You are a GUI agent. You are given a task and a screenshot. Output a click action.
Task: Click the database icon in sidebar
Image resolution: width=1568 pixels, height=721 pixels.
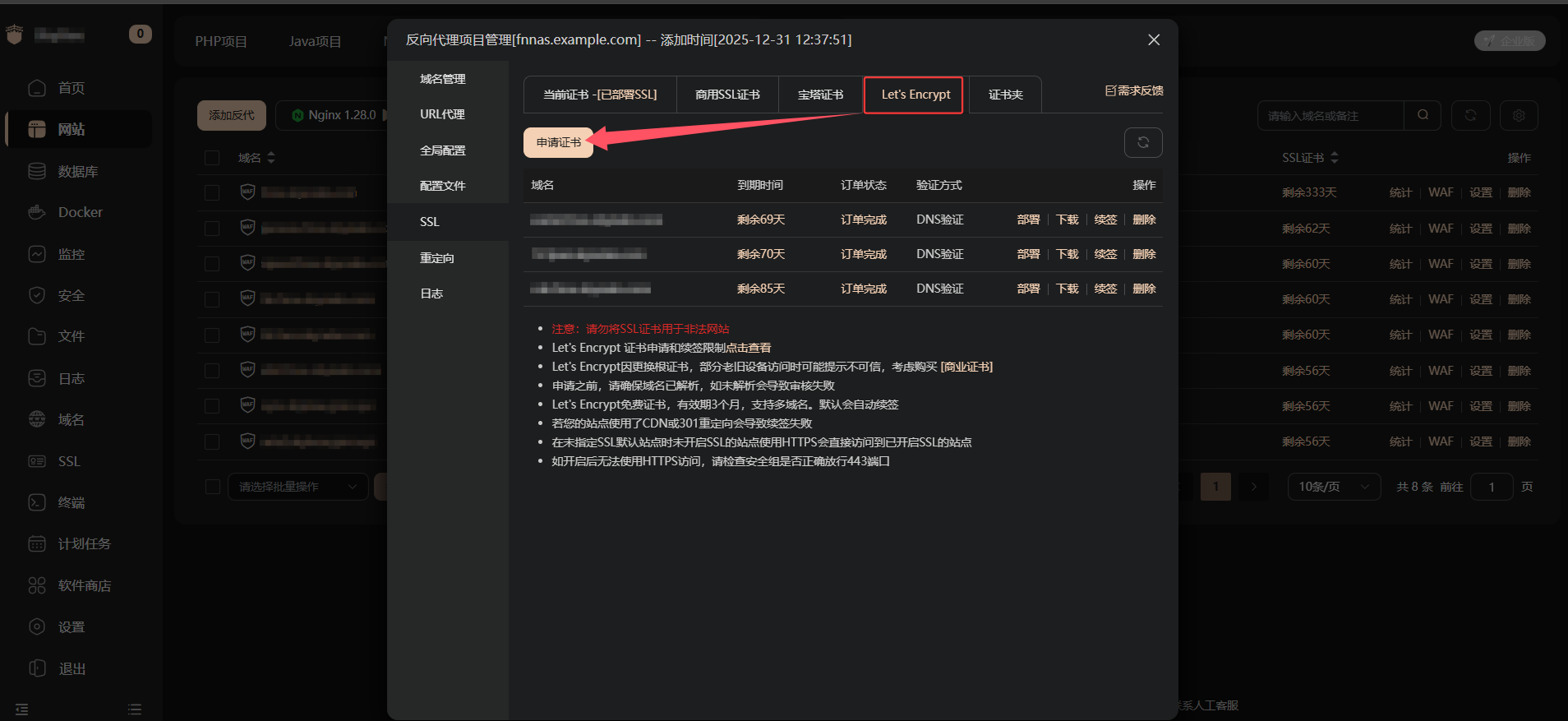coord(37,171)
